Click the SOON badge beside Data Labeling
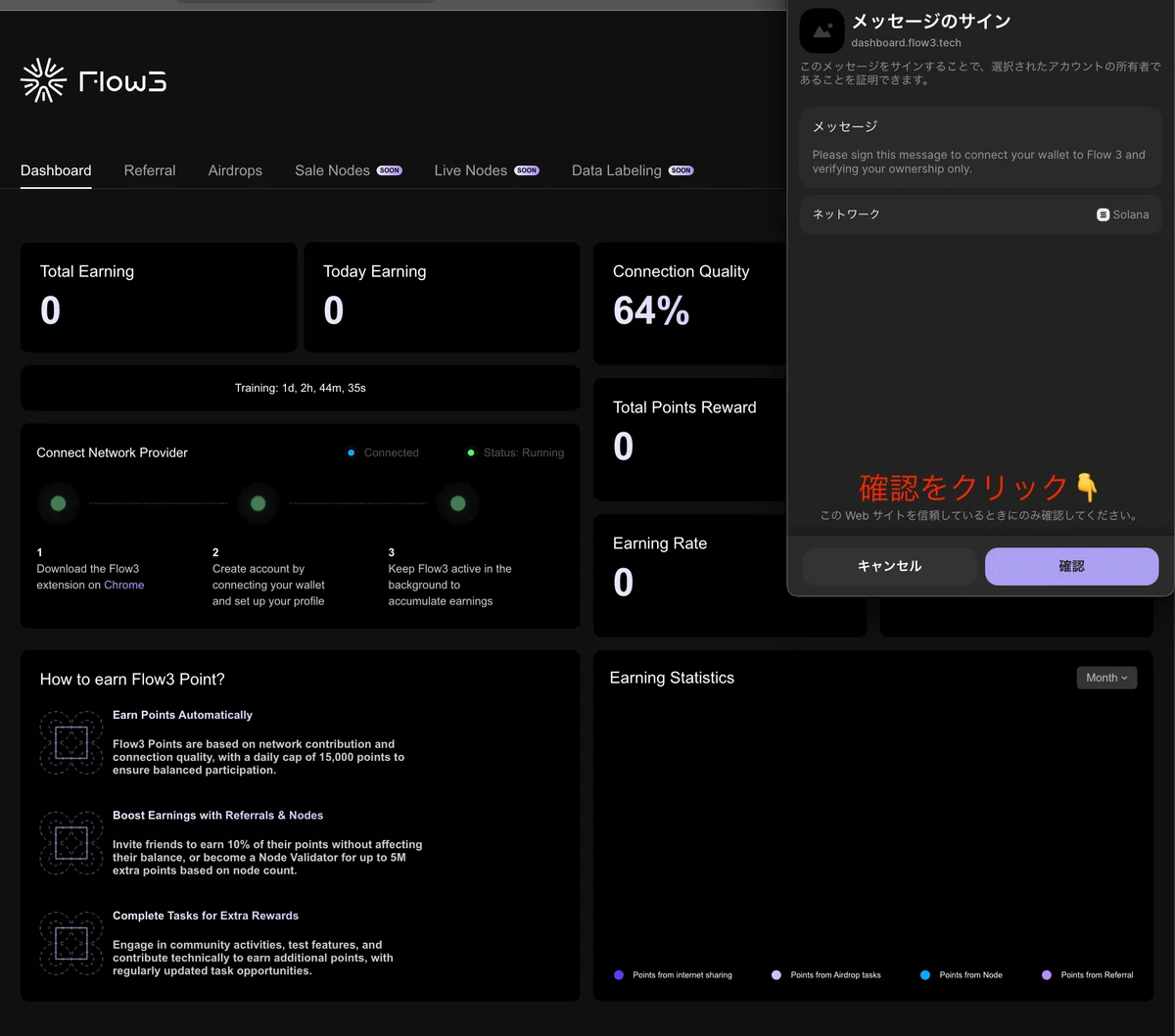1175x1036 pixels. (x=681, y=170)
